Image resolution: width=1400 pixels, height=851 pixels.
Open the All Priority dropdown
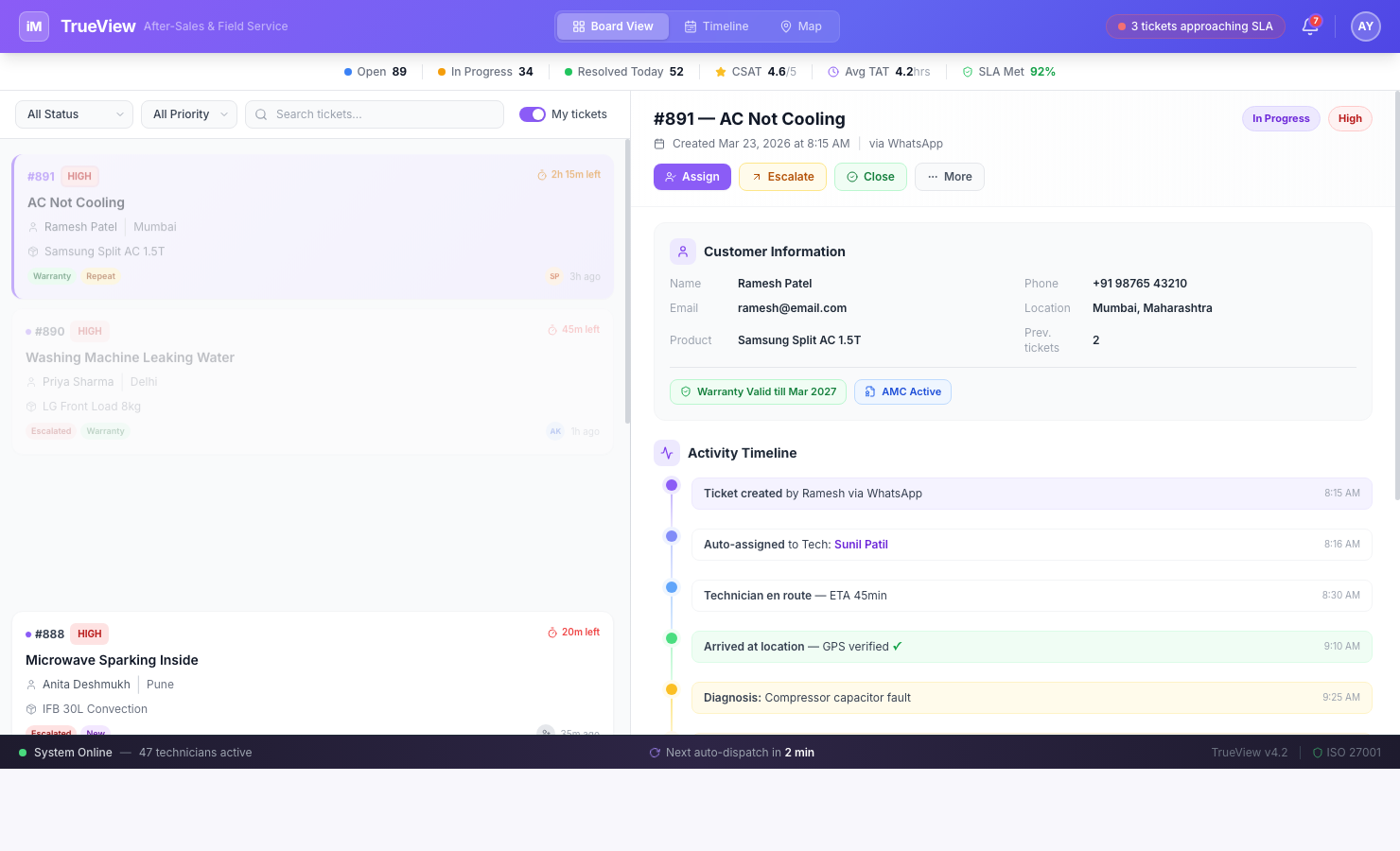pos(188,113)
